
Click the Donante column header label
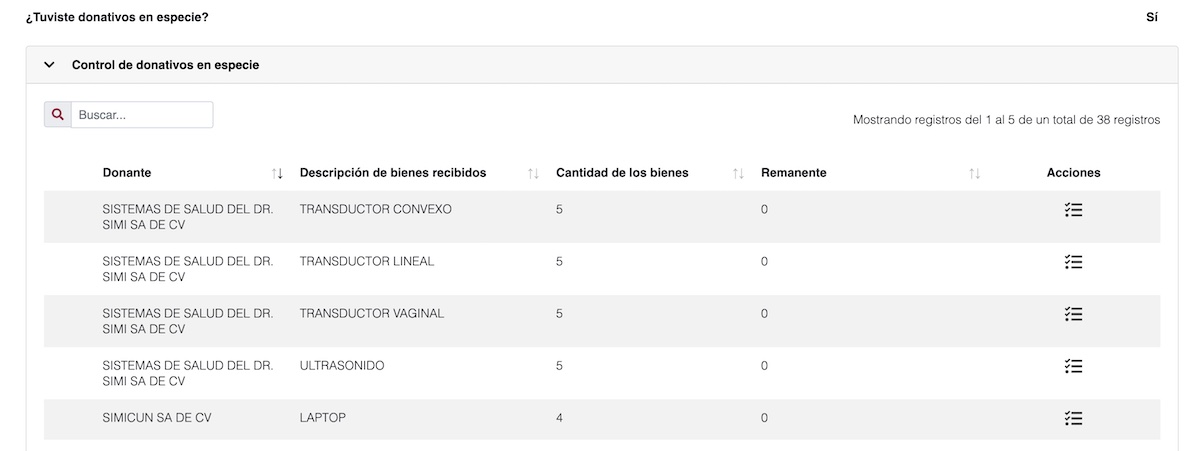coord(127,173)
